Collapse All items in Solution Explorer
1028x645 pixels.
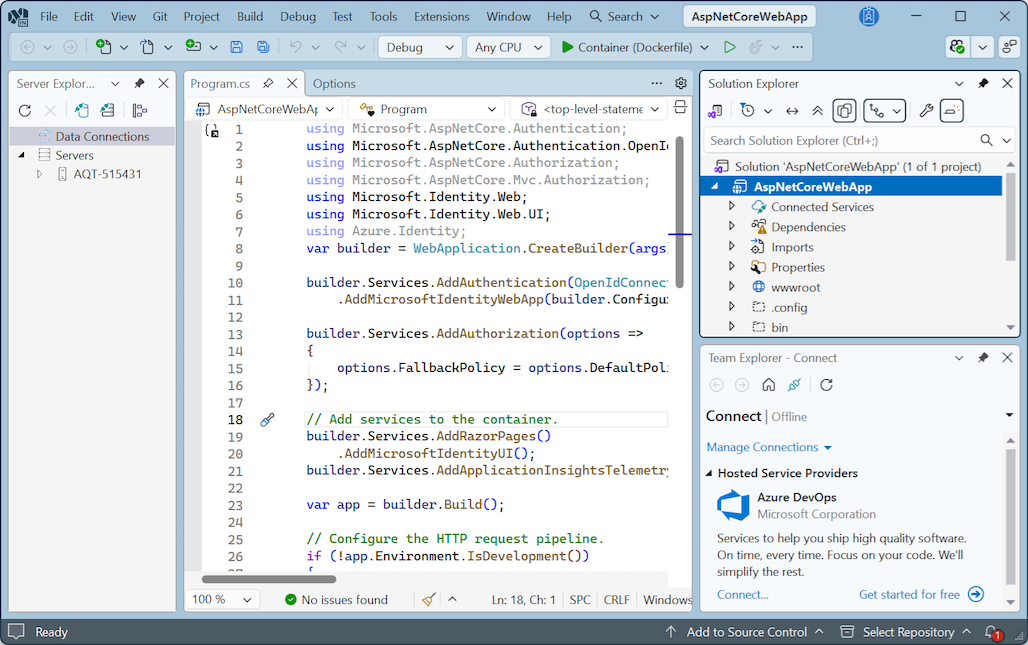click(818, 110)
